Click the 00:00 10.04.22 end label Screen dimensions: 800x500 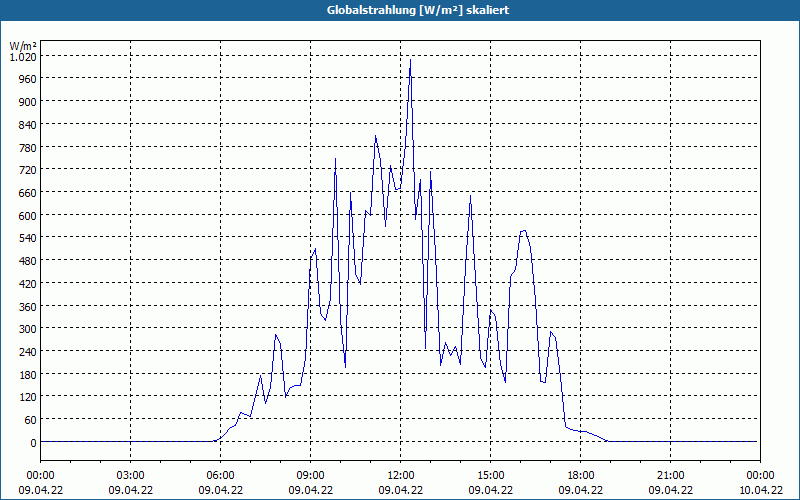[760, 483]
